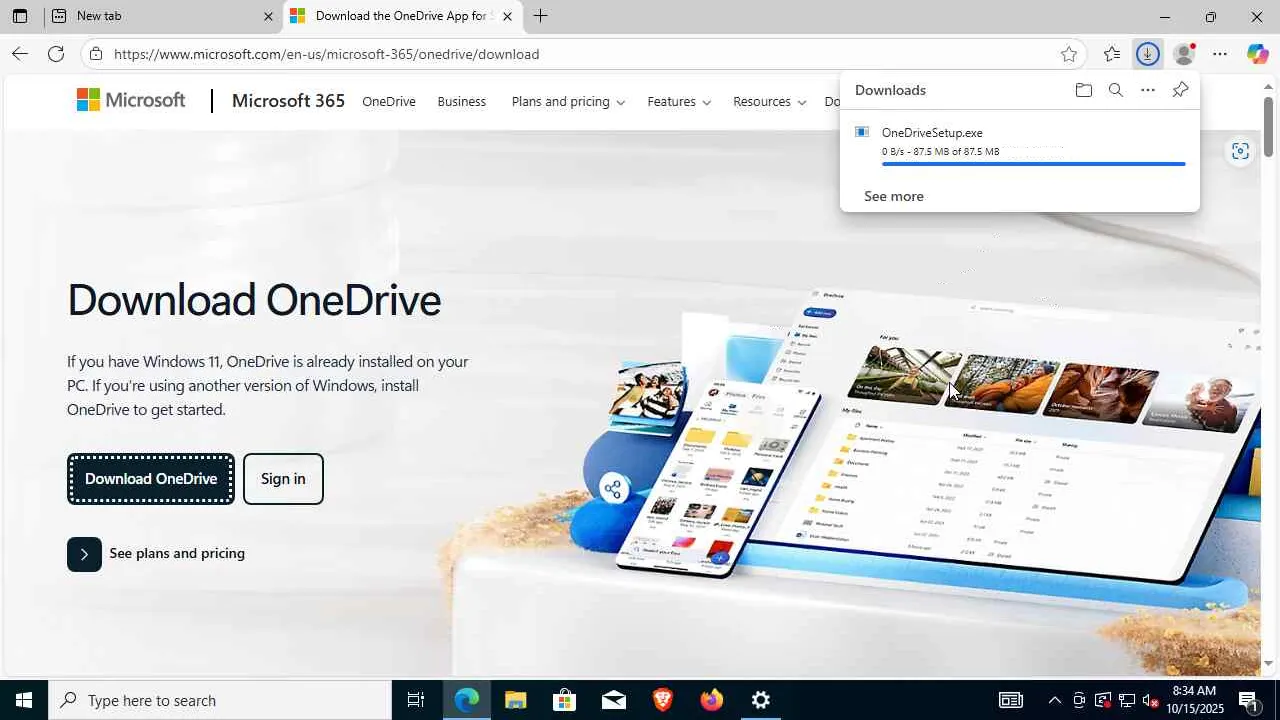This screenshot has height=720, width=1280.
Task: Focus the browser address bar URL
Action: [326, 54]
